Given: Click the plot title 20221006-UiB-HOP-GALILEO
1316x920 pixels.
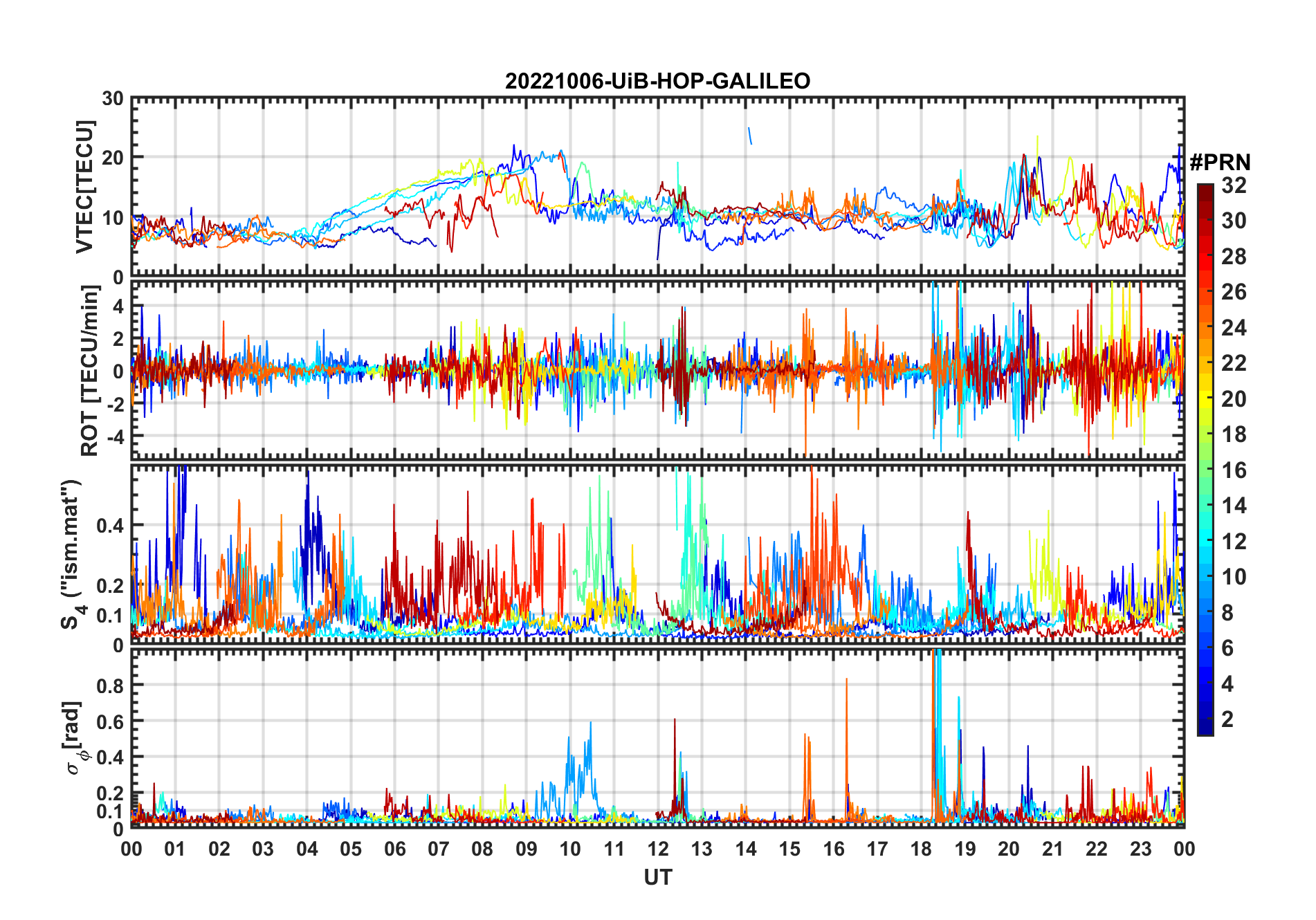Looking at the screenshot, I should pyautogui.click(x=657, y=81).
